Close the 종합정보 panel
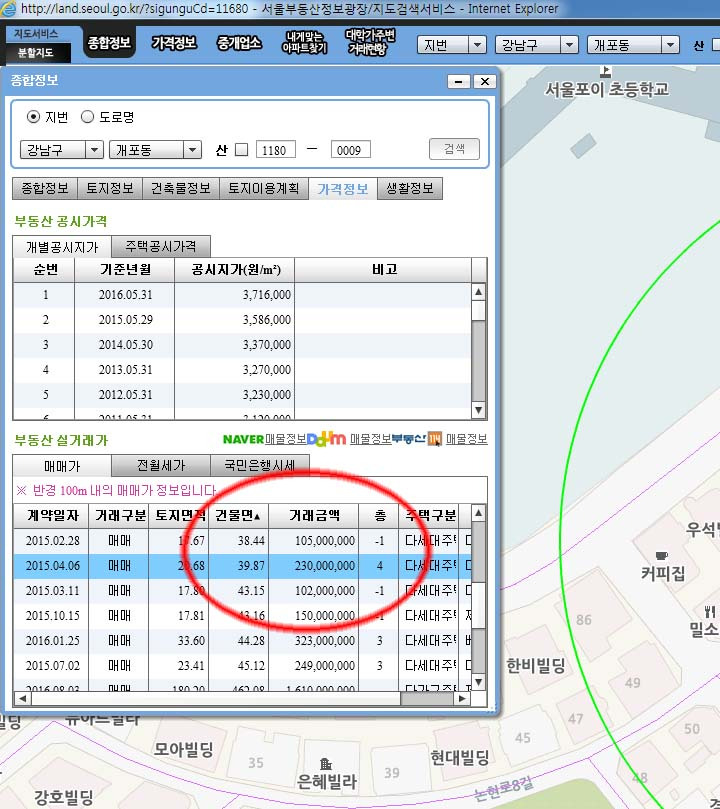The image size is (720, 809). pyautogui.click(x=484, y=82)
